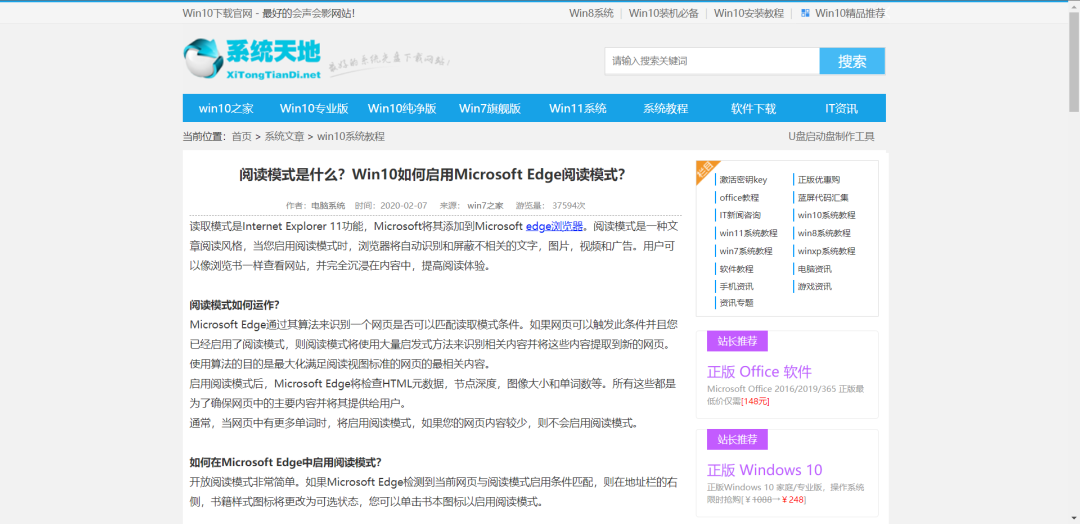Image resolution: width=1080 pixels, height=524 pixels.
Task: Select Win7旗舰版 in navigation bar
Action: (490, 108)
